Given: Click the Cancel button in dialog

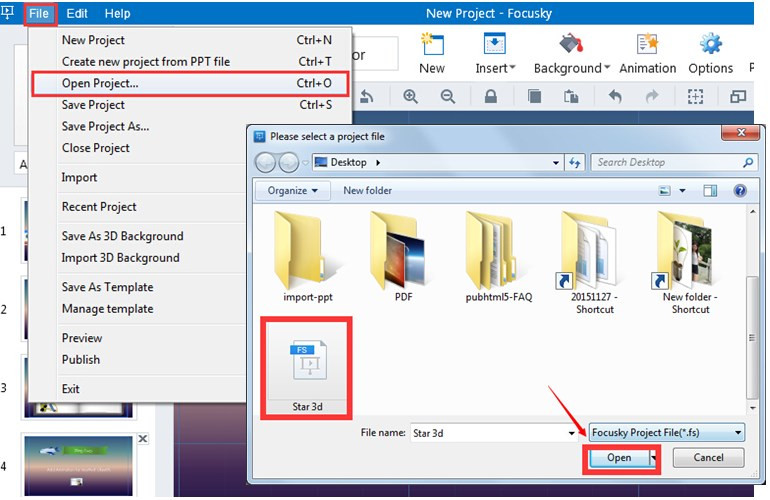Looking at the screenshot, I should click(x=708, y=458).
